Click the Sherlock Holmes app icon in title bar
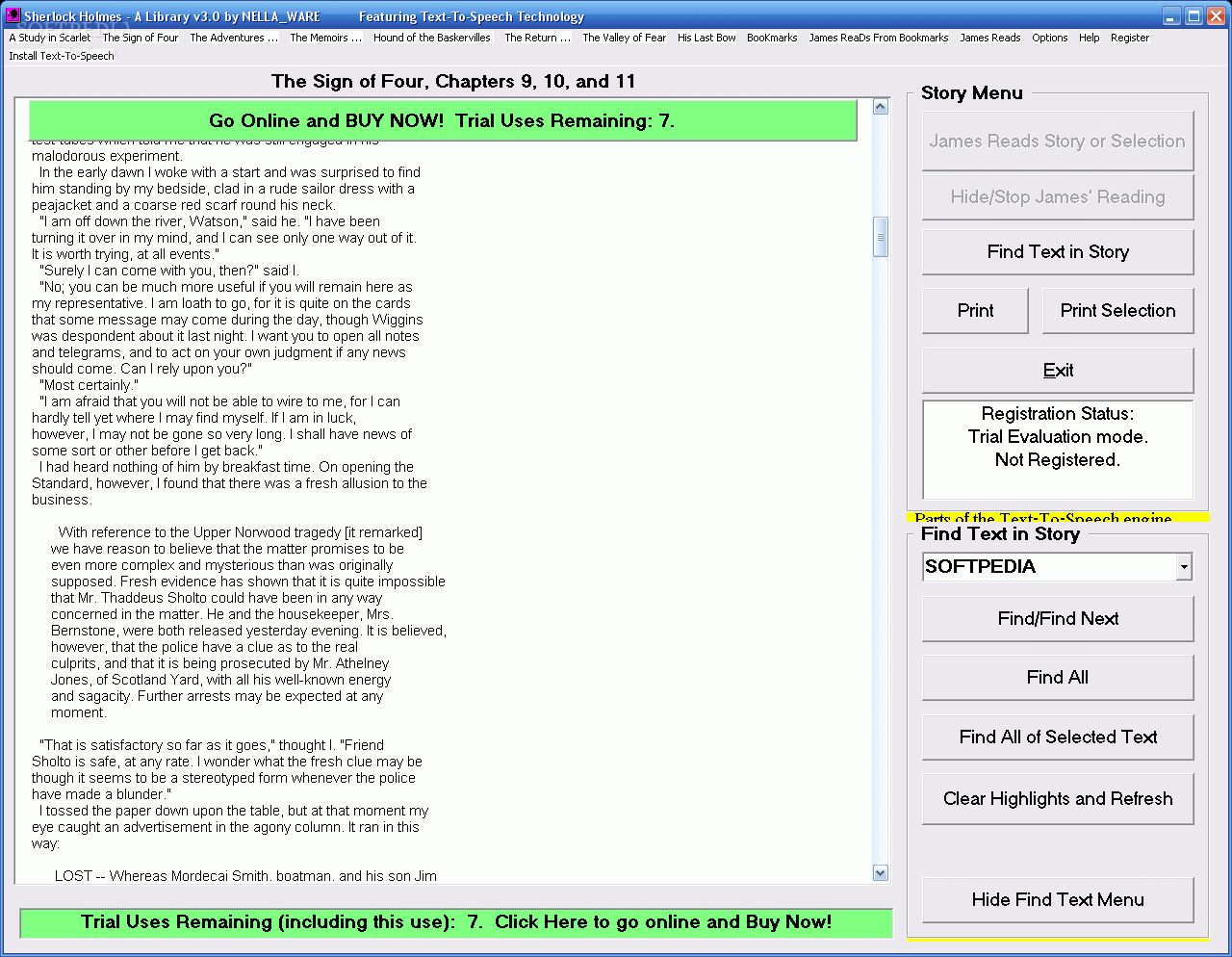1232x957 pixels. (x=13, y=15)
